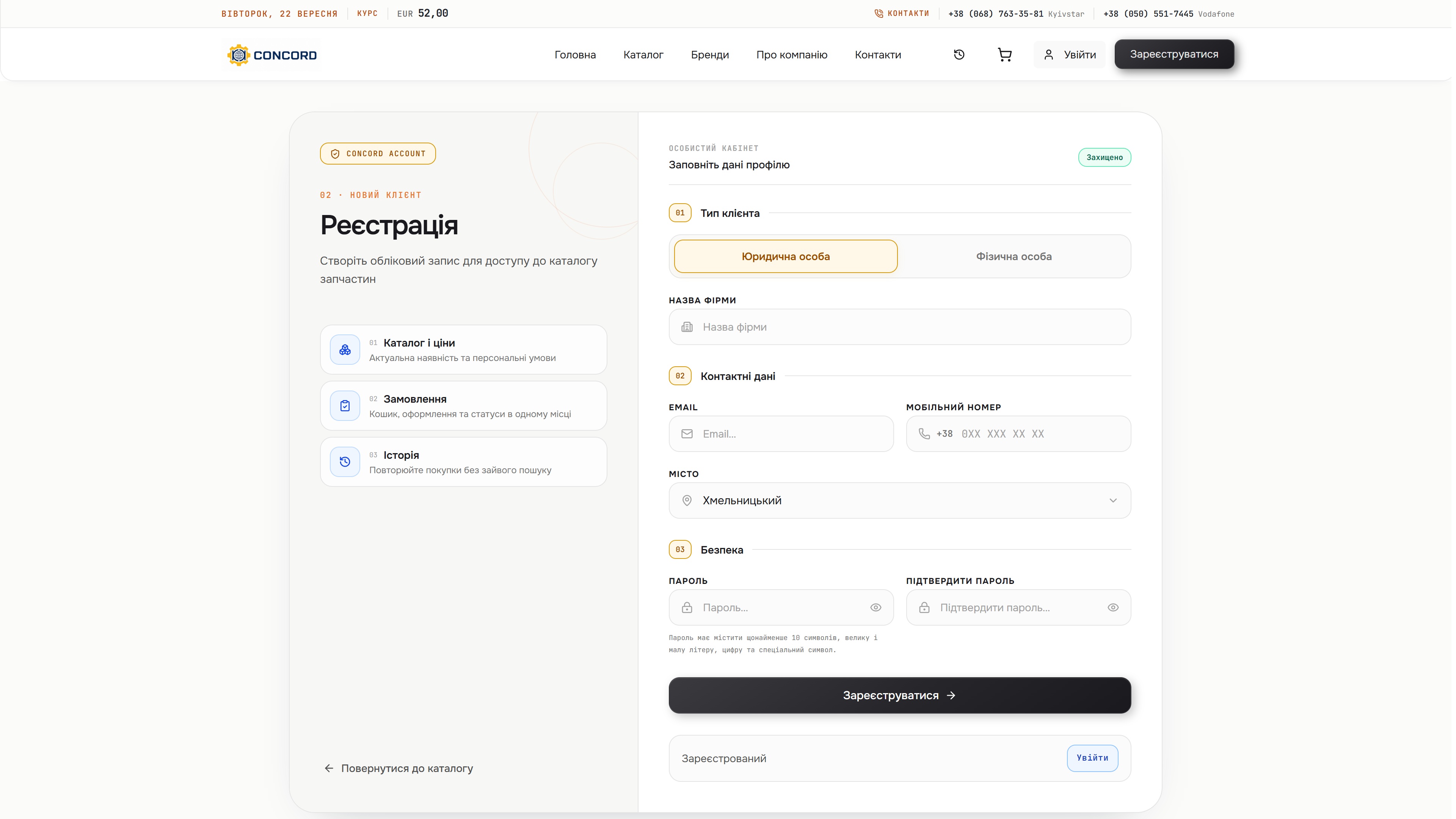Focus the Email input field
The width and height of the screenshot is (1456, 819).
pos(781,433)
